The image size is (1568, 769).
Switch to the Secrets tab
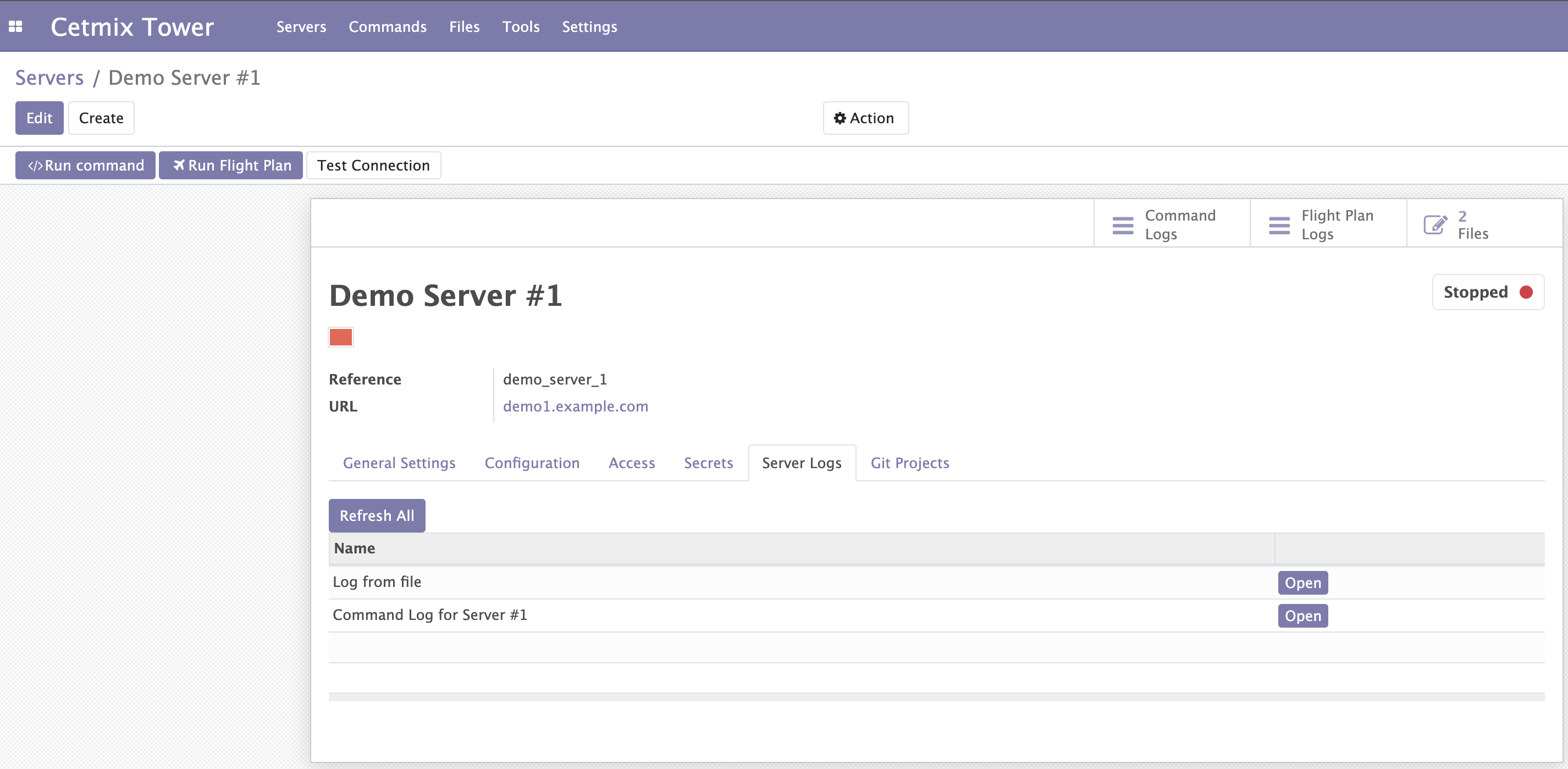tap(708, 463)
